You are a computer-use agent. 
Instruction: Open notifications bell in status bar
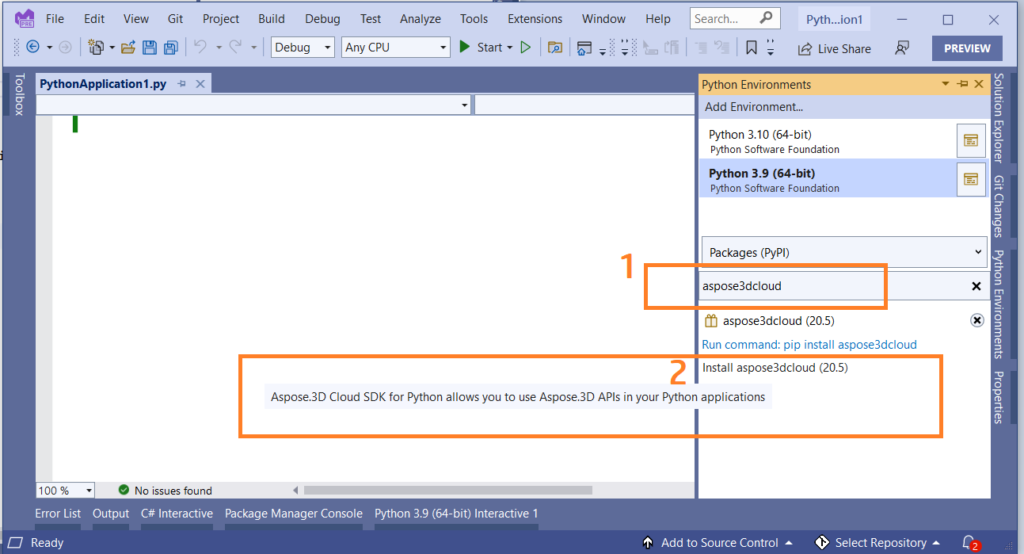pyautogui.click(x=970, y=542)
